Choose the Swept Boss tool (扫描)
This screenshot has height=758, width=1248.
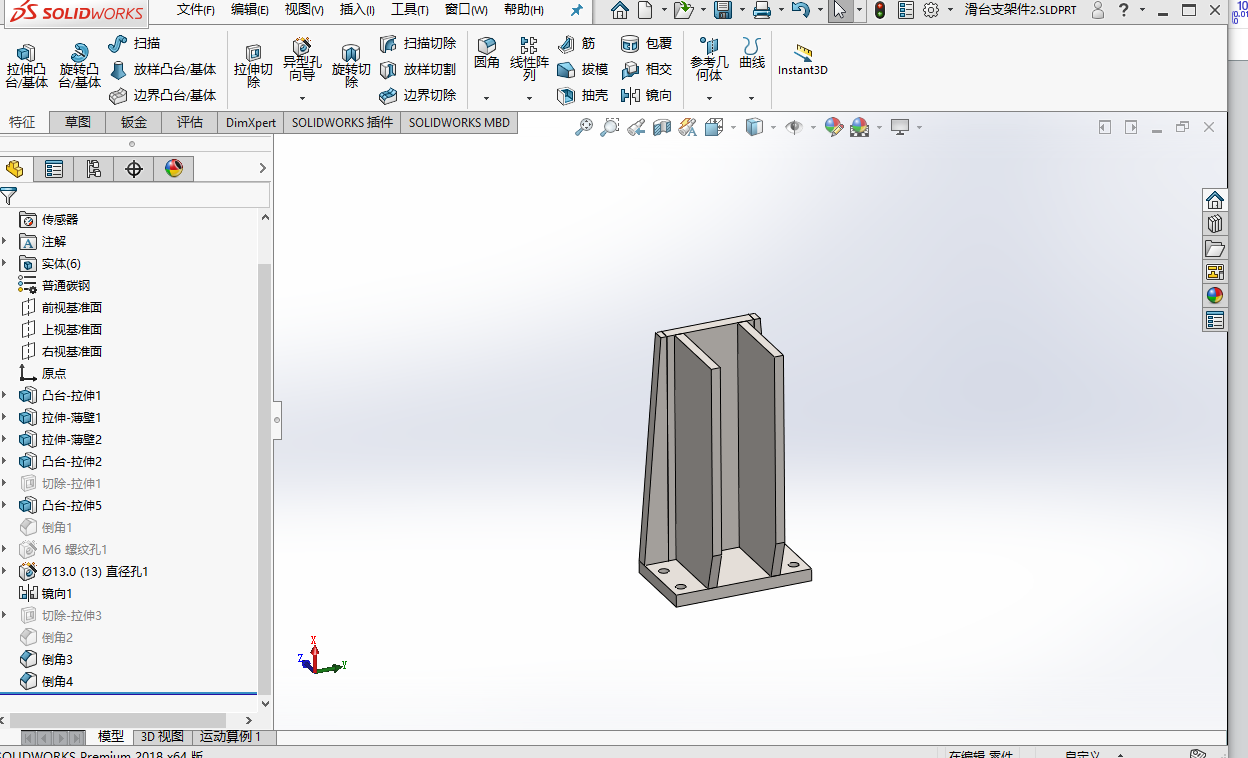[134, 43]
